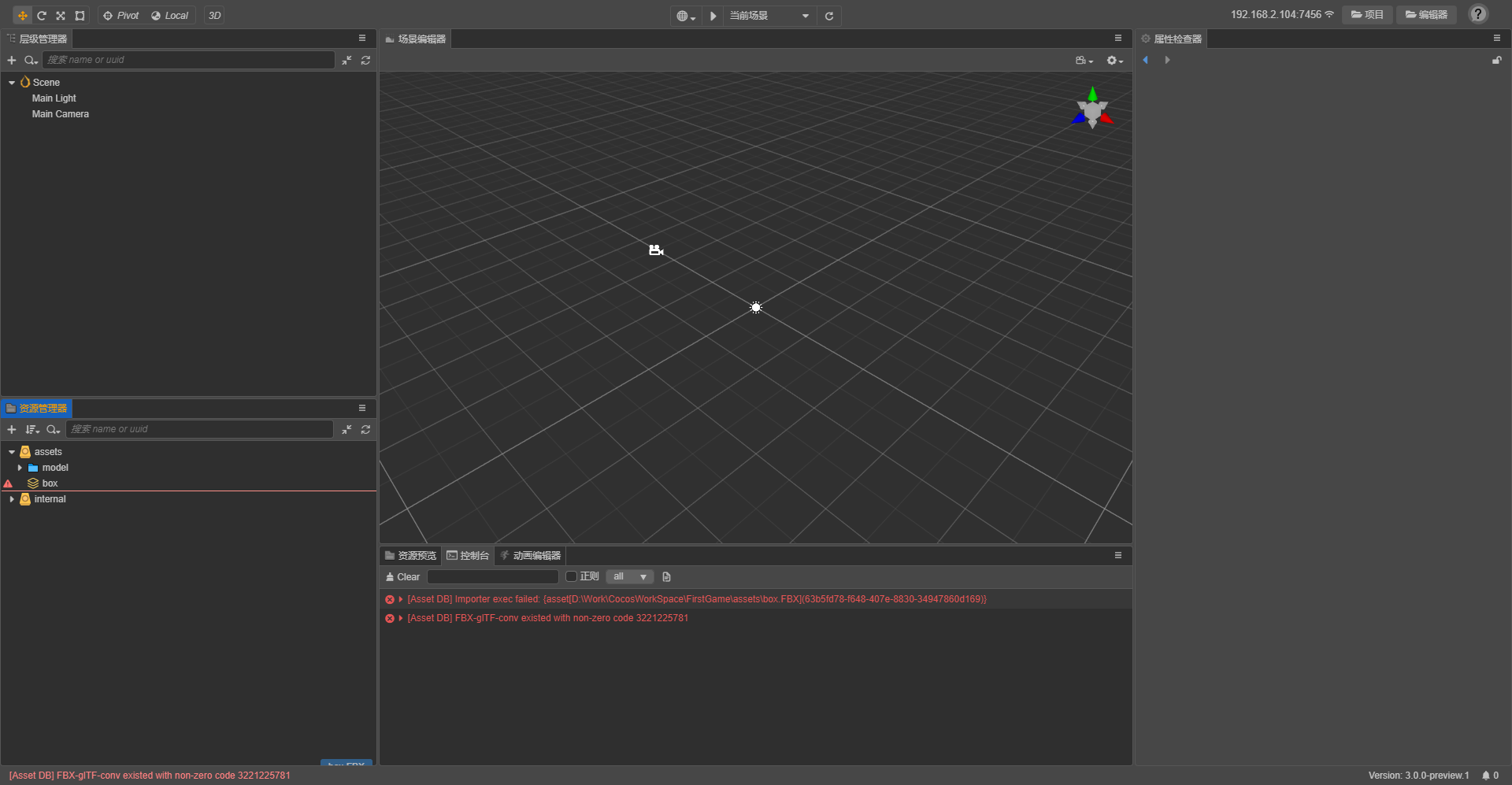
Task: Focus the console filter input
Action: (x=493, y=577)
